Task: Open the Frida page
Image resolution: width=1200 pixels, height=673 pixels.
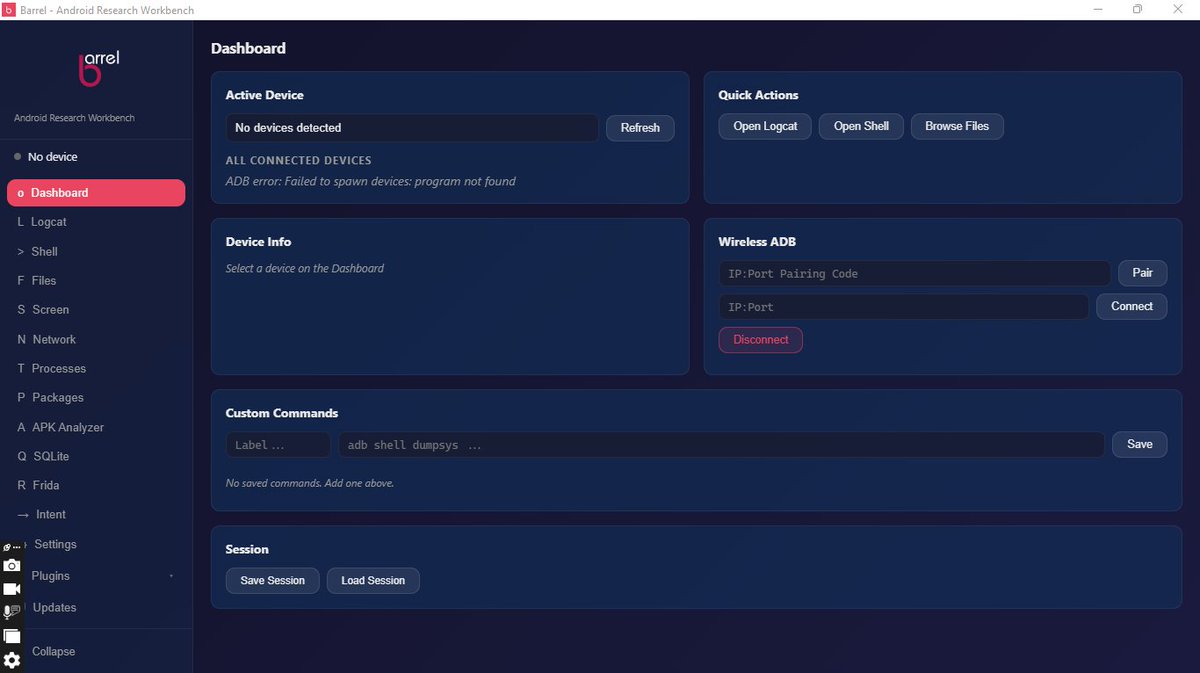Action: point(96,486)
